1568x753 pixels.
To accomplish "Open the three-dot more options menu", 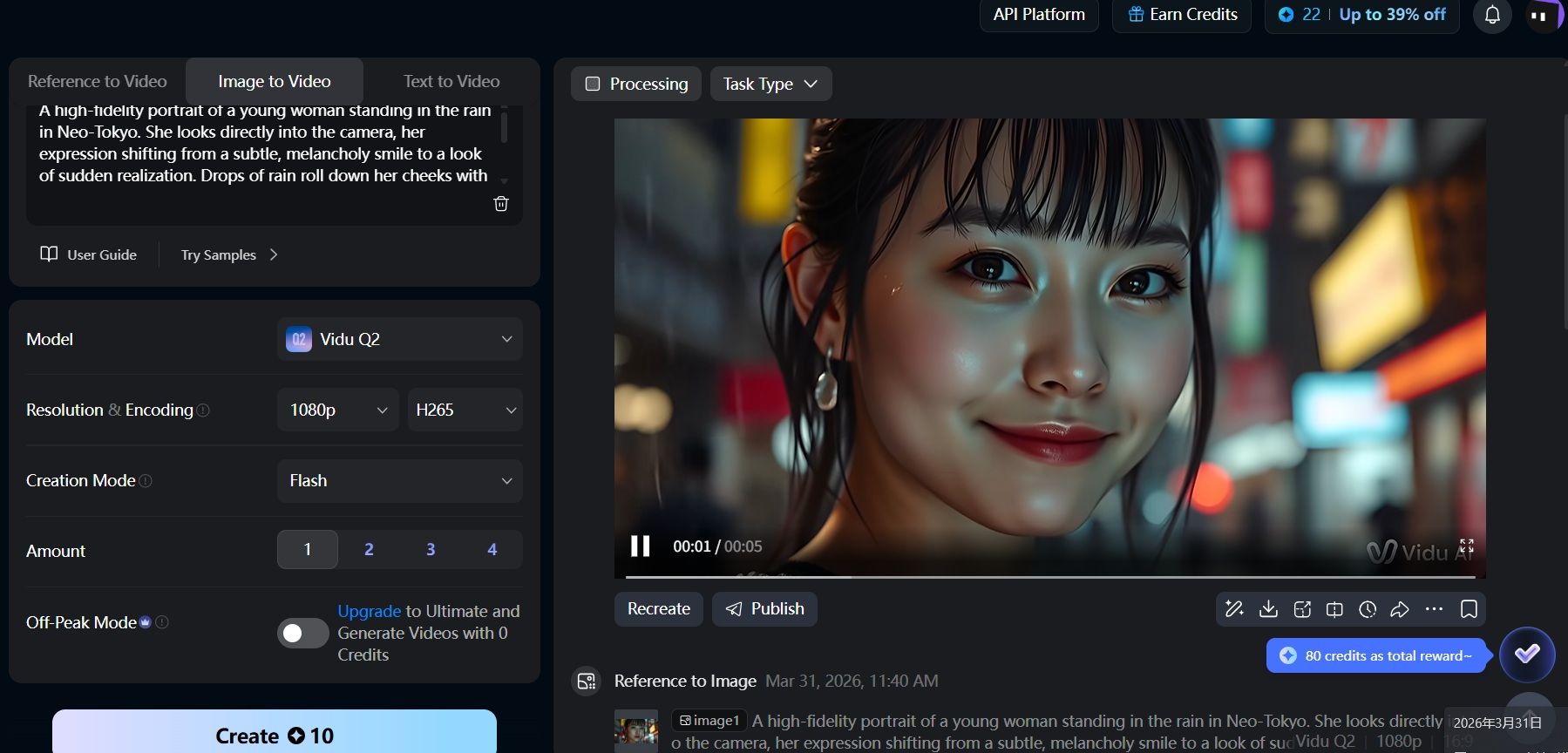I will [1434, 609].
